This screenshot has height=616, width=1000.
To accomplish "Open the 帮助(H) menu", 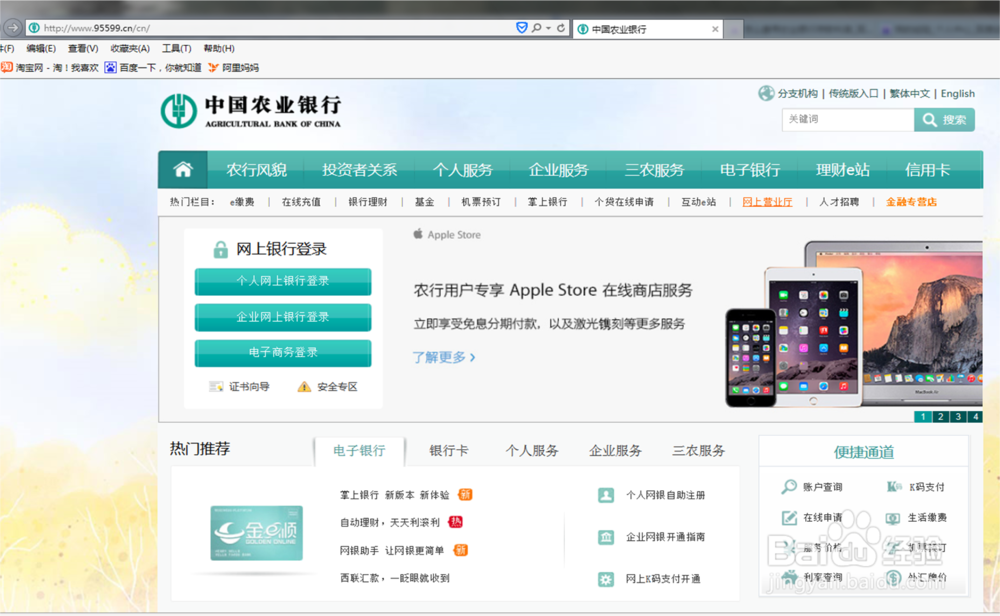I will 219,48.
